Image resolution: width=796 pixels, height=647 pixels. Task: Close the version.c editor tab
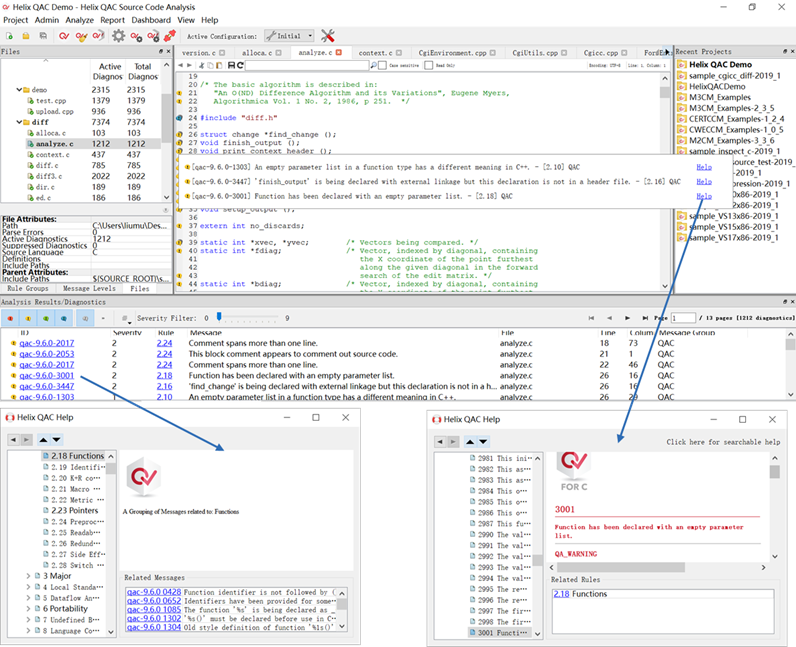coord(222,53)
